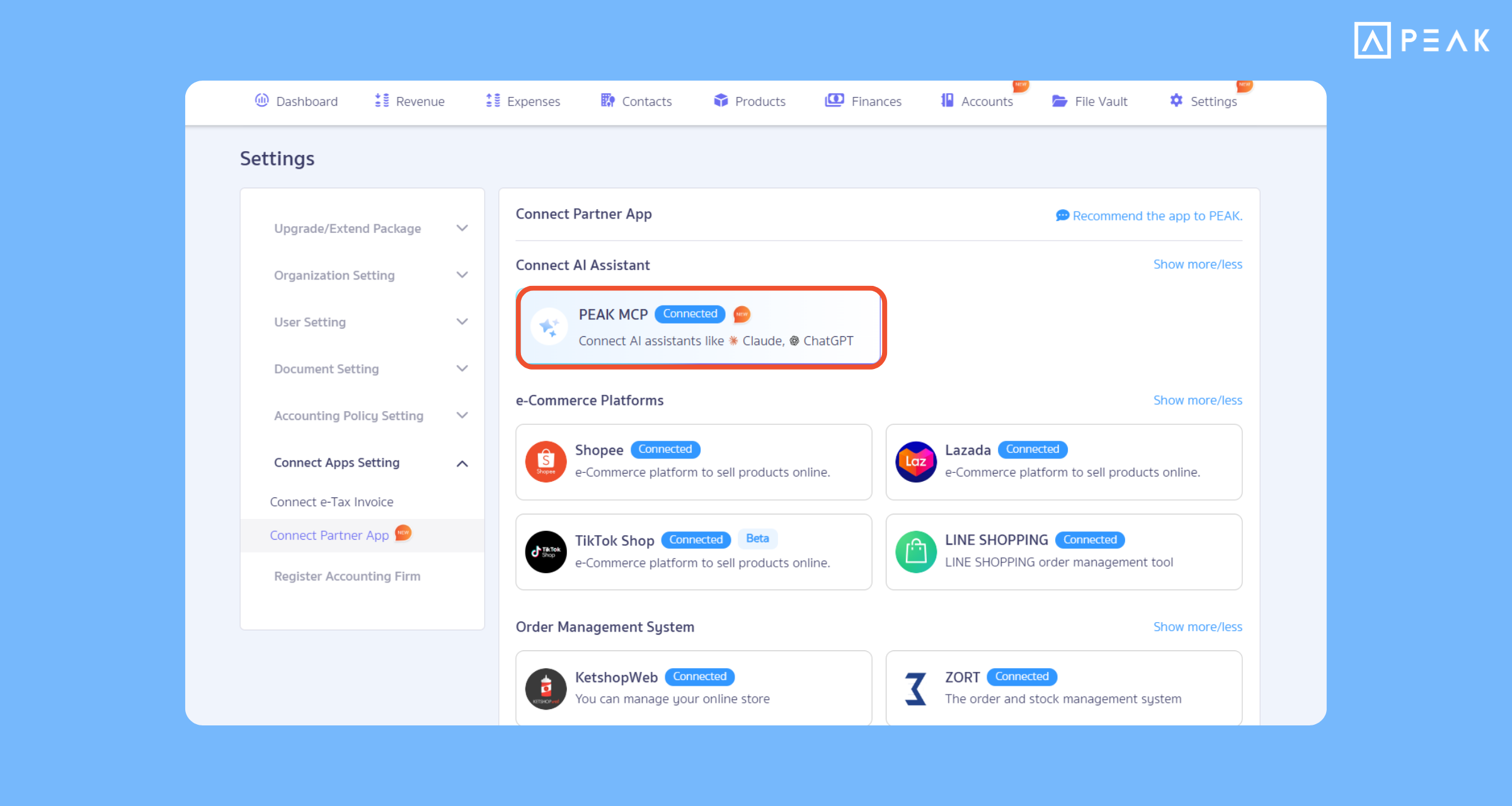Click the Revenue list icon

coord(382,101)
